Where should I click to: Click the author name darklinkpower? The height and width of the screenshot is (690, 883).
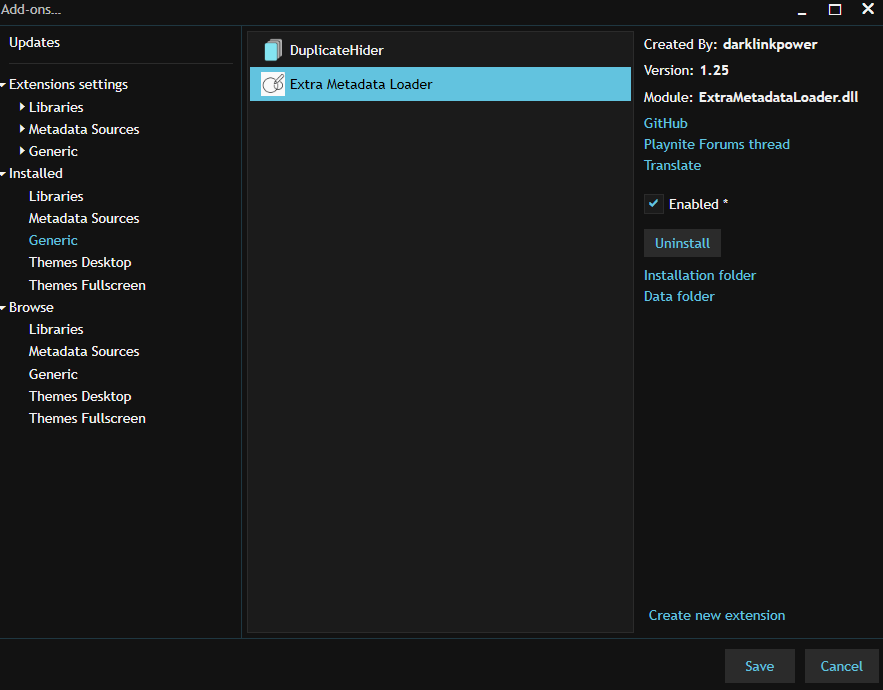[770, 44]
